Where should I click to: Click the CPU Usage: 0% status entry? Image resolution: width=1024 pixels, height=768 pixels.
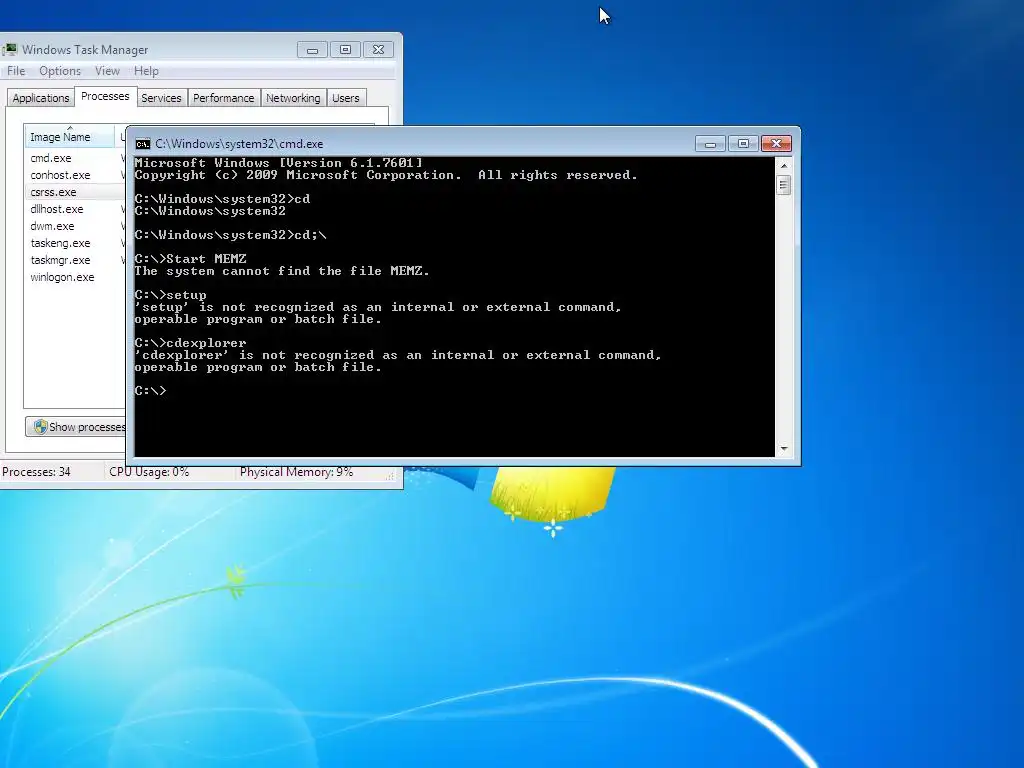150,472
